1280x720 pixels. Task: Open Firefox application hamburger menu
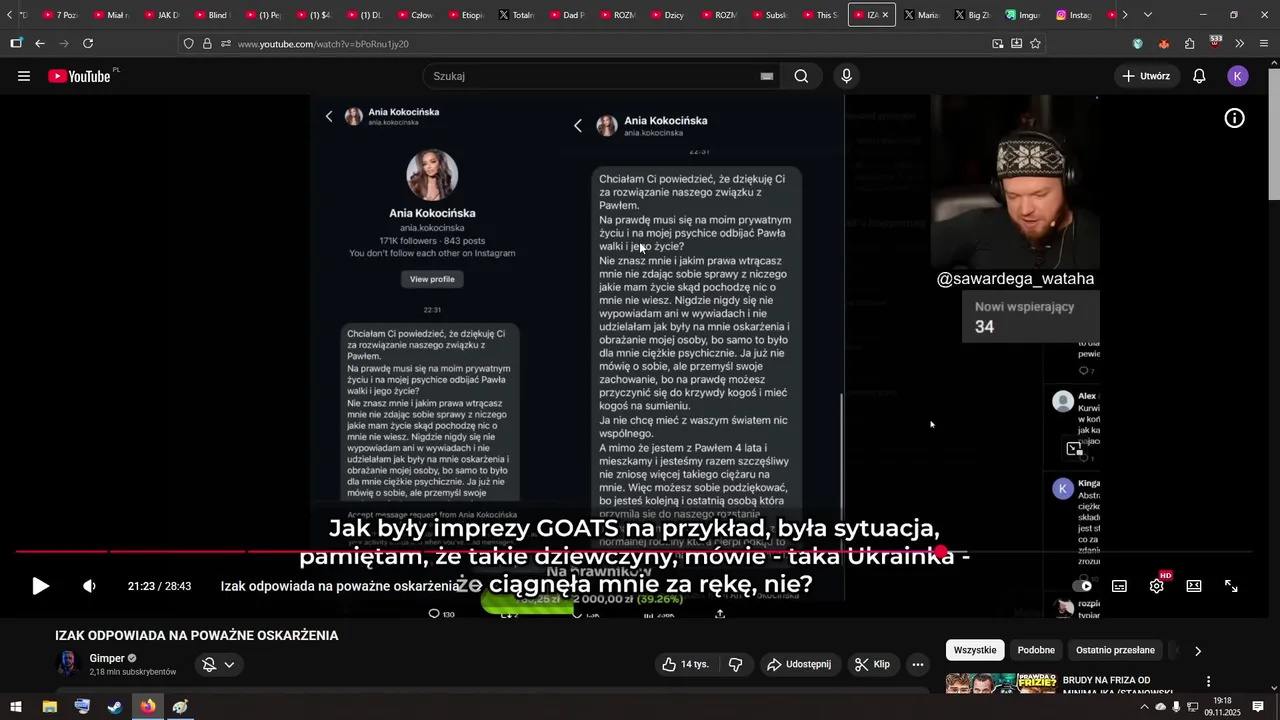[x=1264, y=44]
